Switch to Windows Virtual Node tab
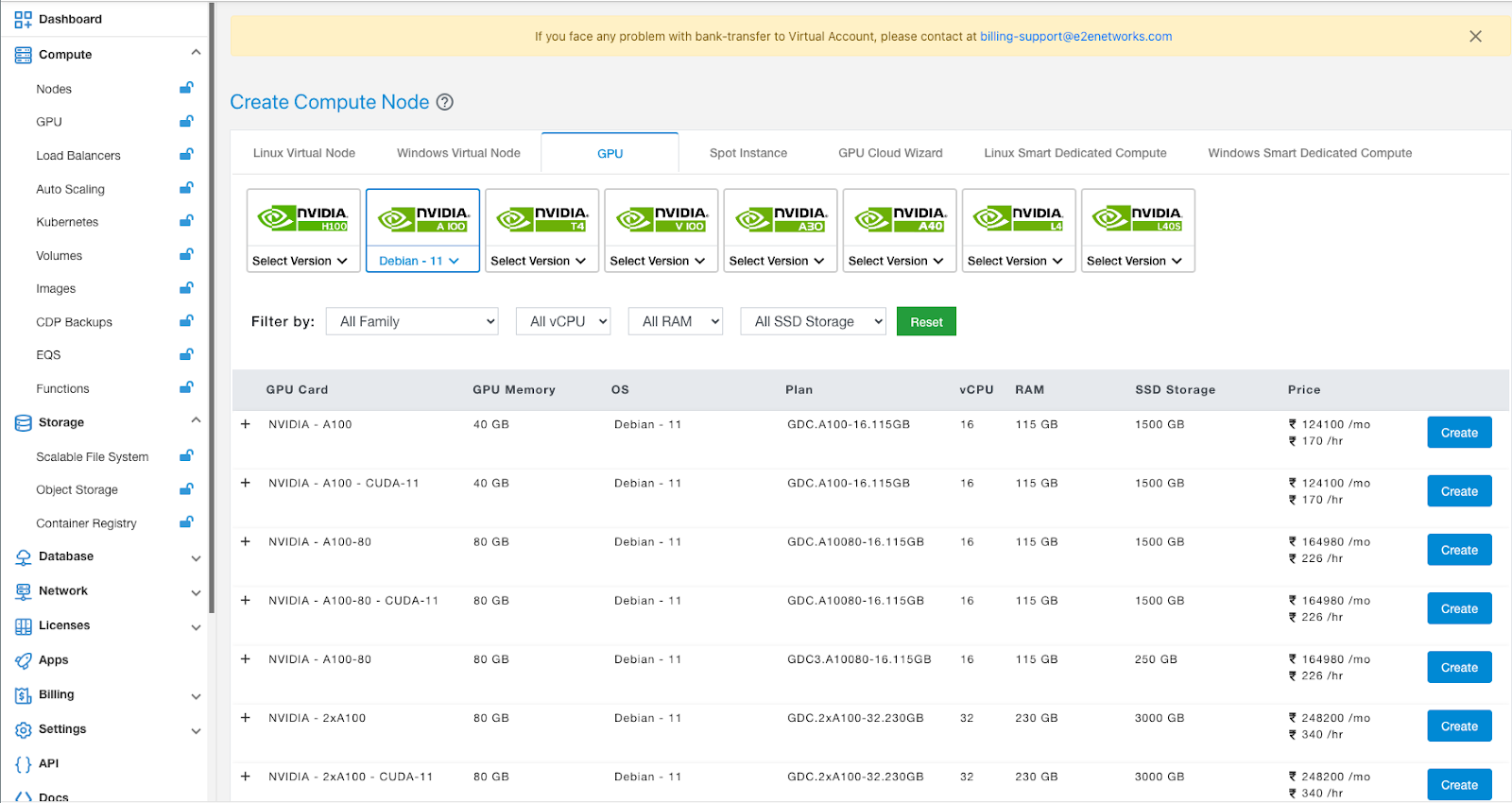Screen dimensions: 1512x803 pos(458,153)
